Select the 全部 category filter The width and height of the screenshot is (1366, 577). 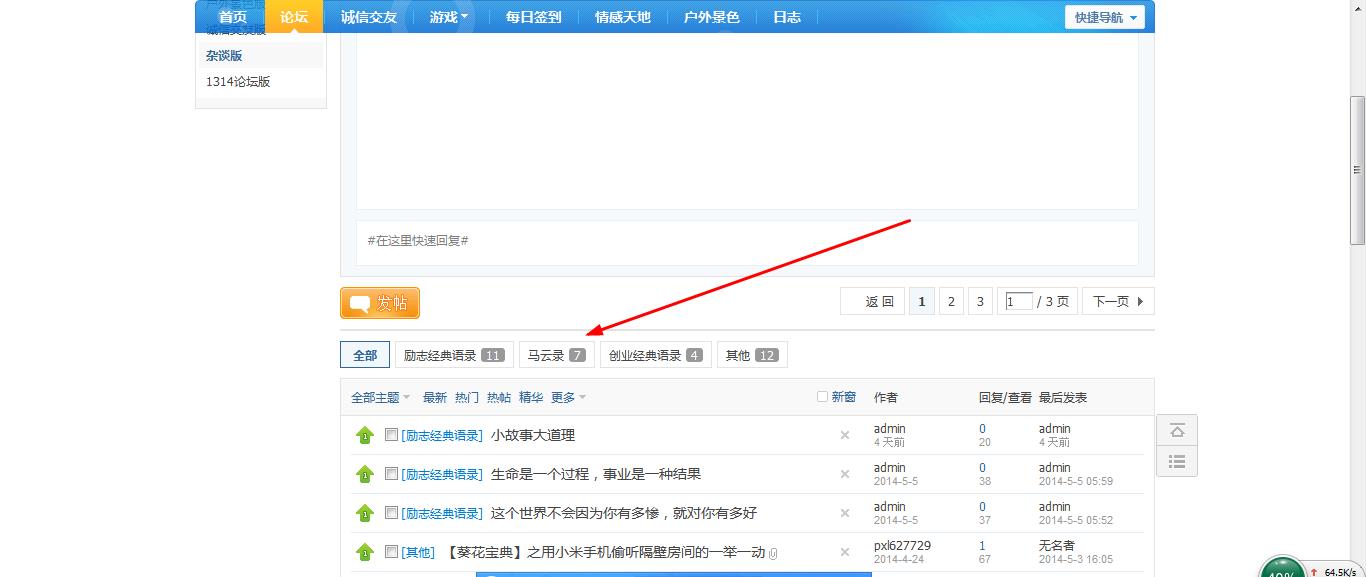(365, 355)
